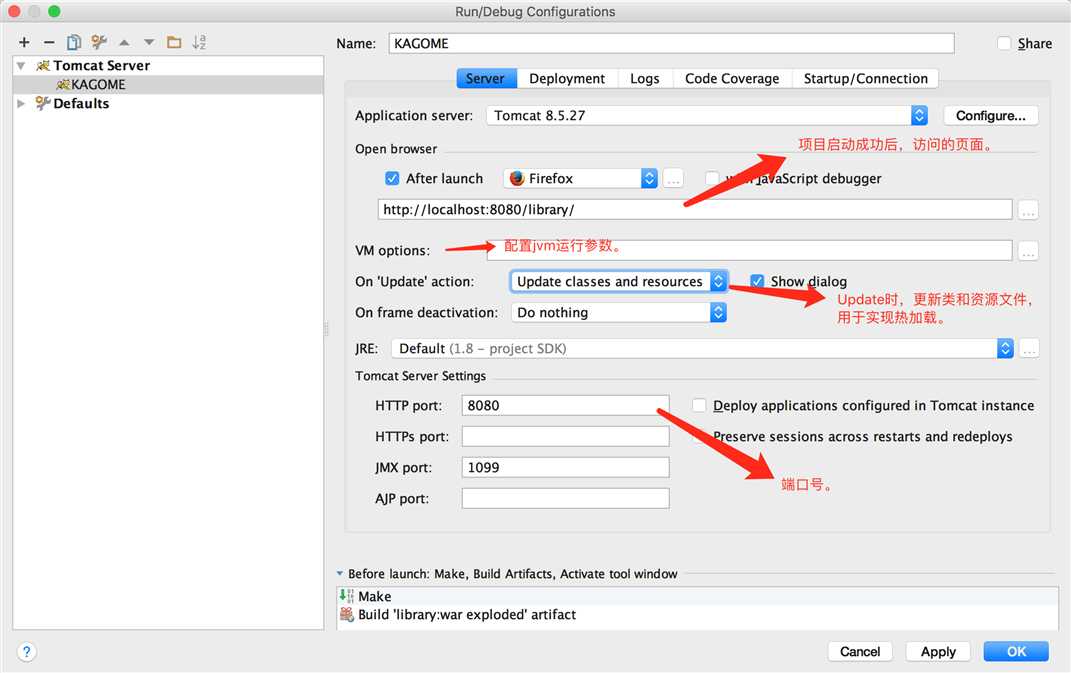Open On frame deactivation dropdown
The image size is (1071, 673).
click(618, 312)
